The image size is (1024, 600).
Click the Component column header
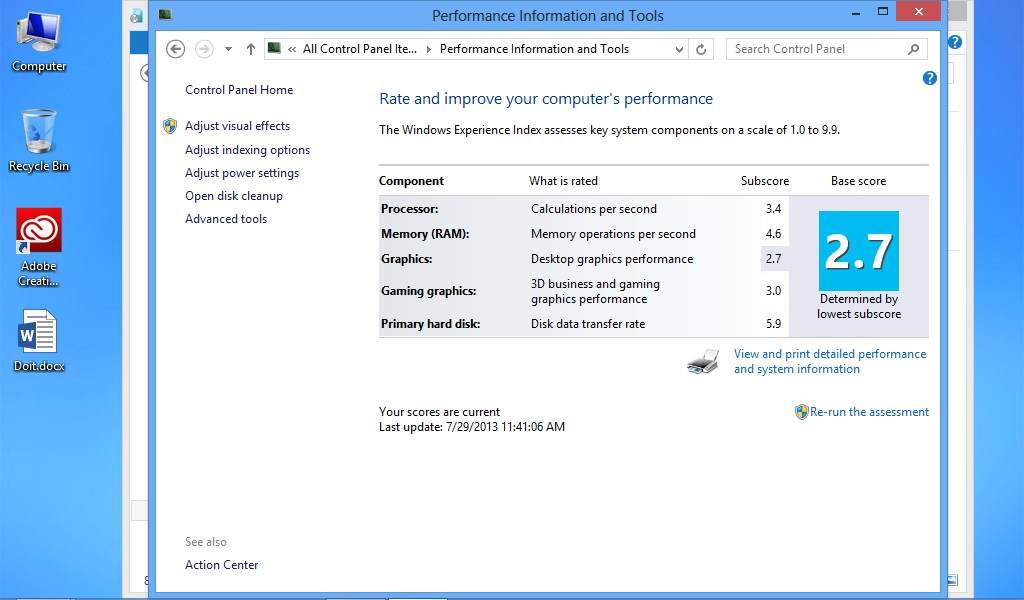[411, 181]
